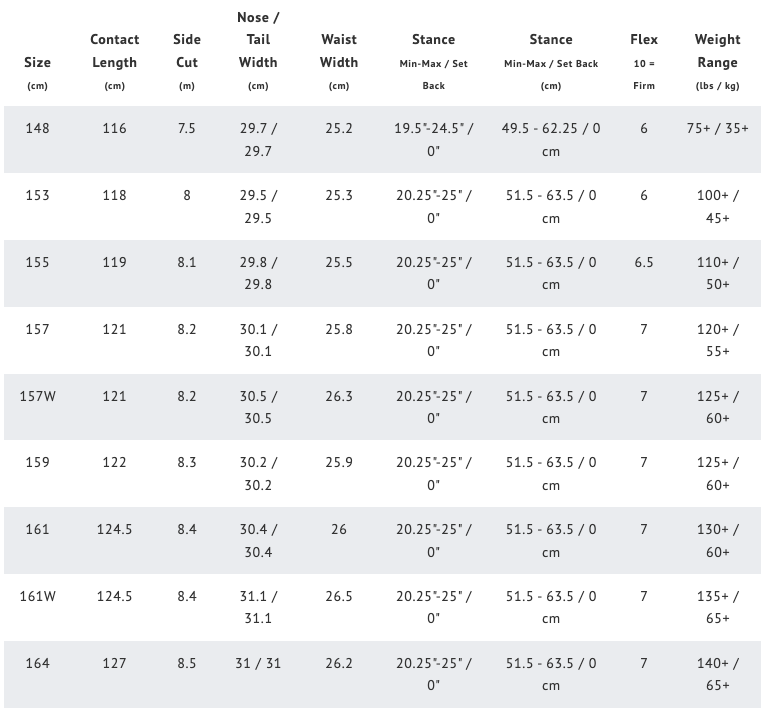Select the Side Cut column header
Screen dimensions: 763x711
pos(187,51)
